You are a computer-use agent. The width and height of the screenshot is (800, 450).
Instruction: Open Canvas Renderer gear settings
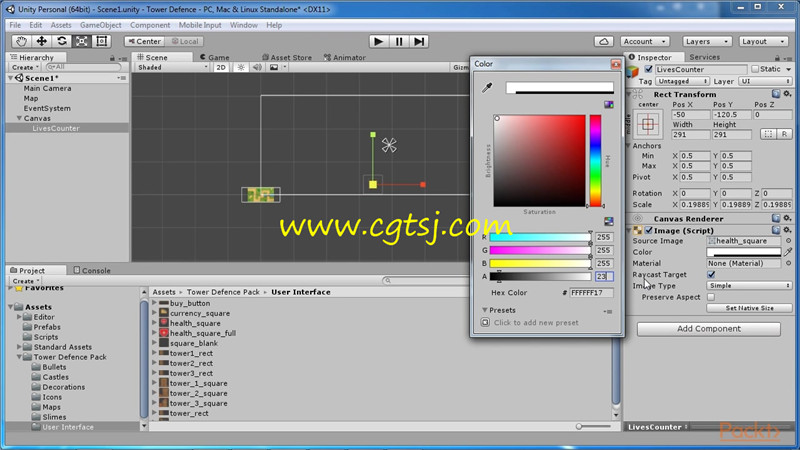(x=787, y=218)
